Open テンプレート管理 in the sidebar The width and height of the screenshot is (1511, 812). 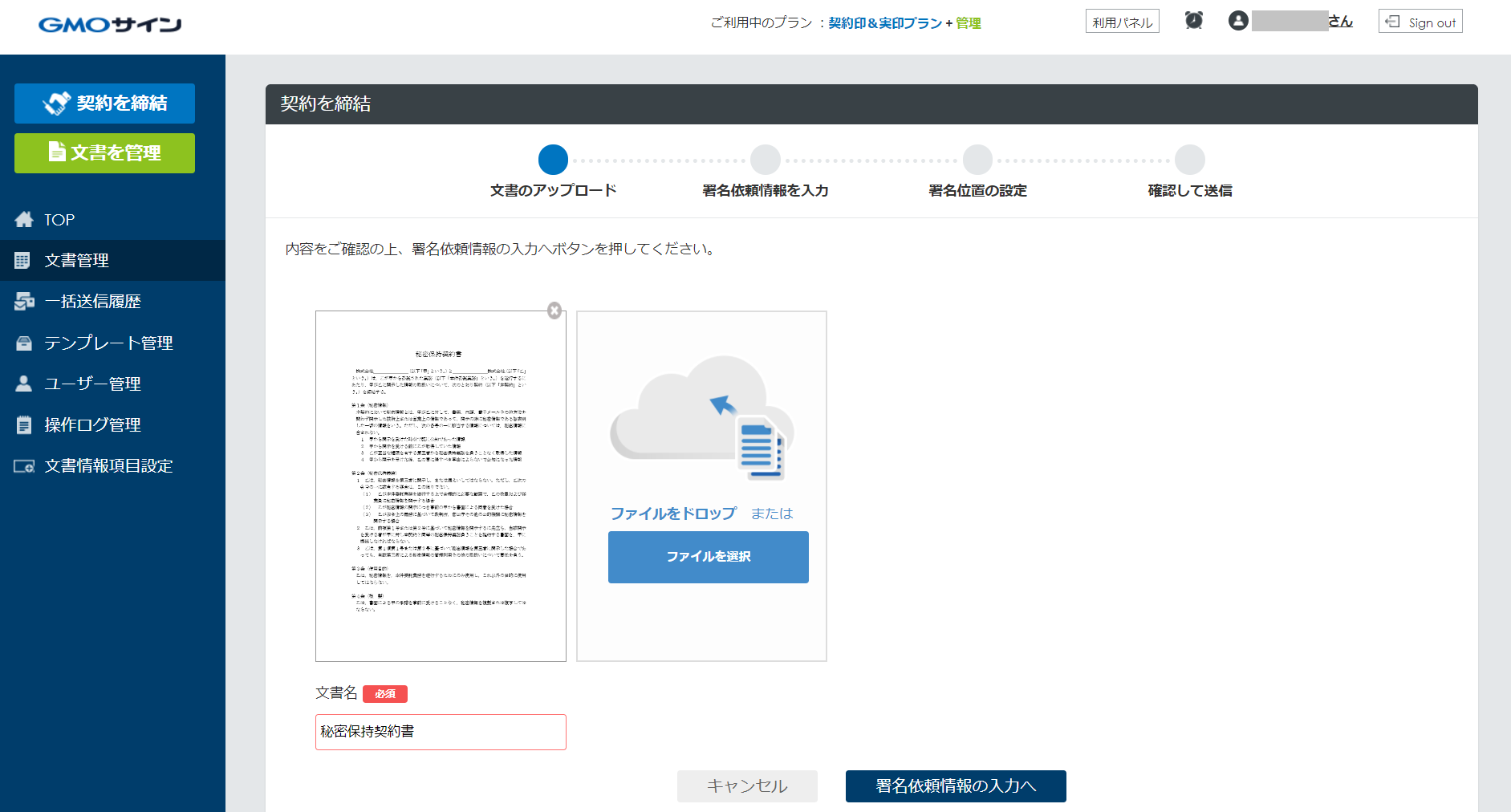point(108,343)
